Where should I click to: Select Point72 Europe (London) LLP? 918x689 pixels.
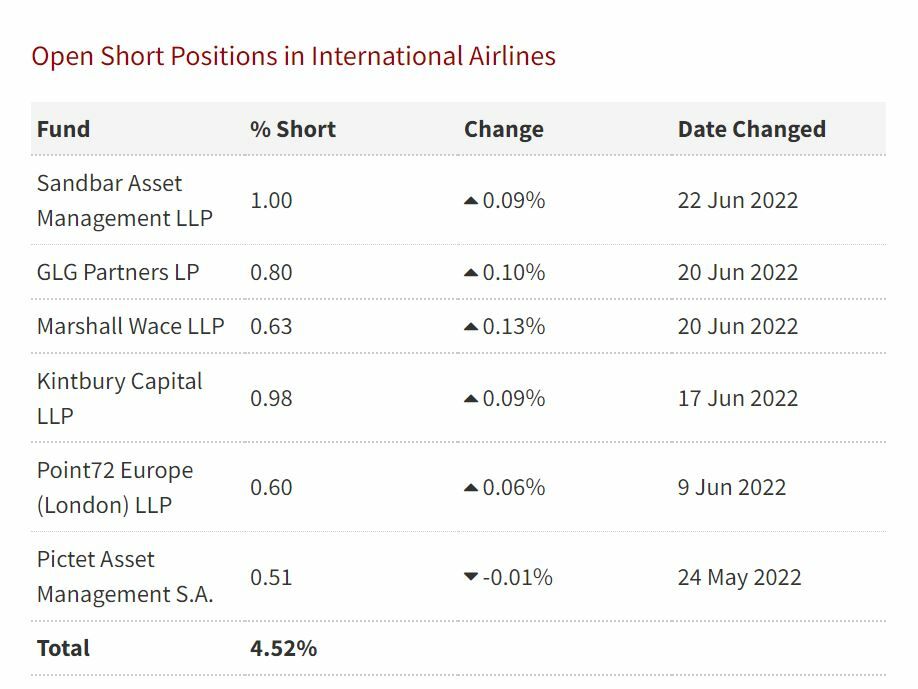116,488
